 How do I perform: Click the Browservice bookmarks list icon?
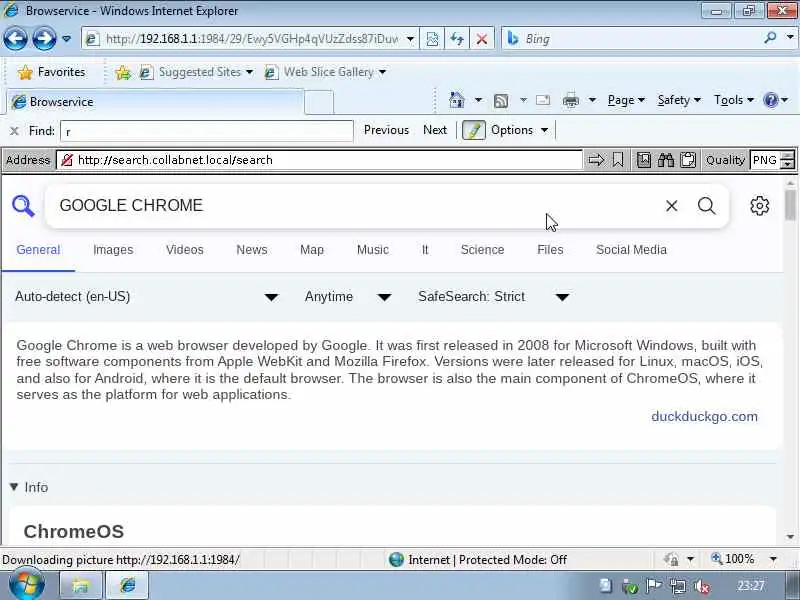(644, 160)
